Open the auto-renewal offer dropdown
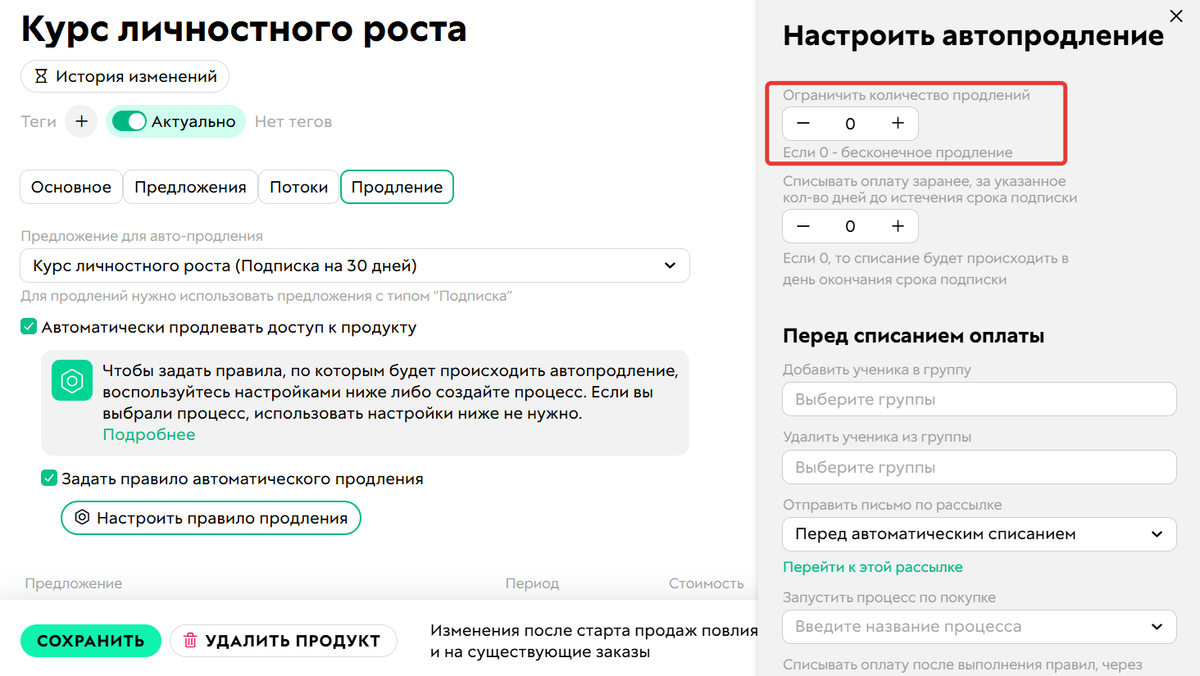1200x676 pixels. [x=355, y=266]
